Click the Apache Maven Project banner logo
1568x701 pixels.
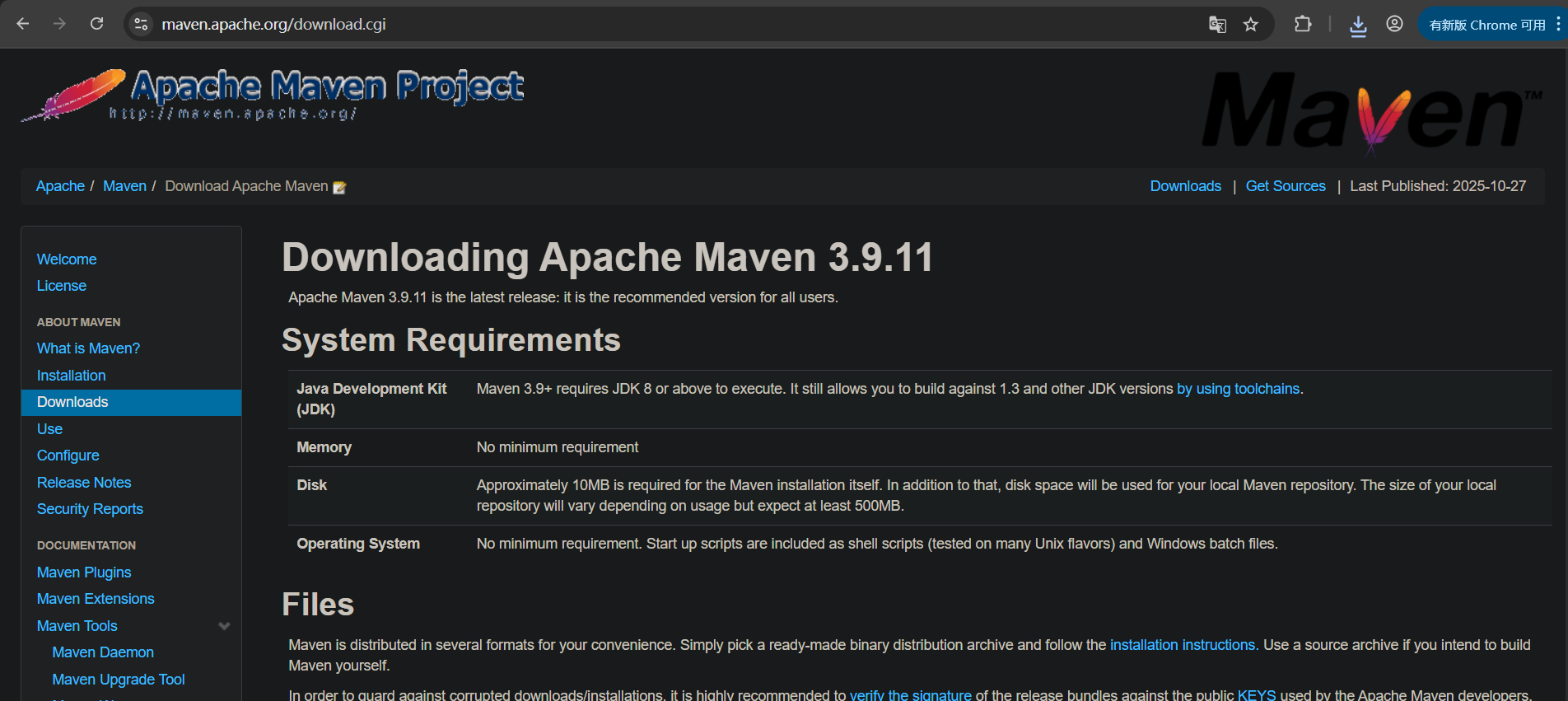(273, 96)
